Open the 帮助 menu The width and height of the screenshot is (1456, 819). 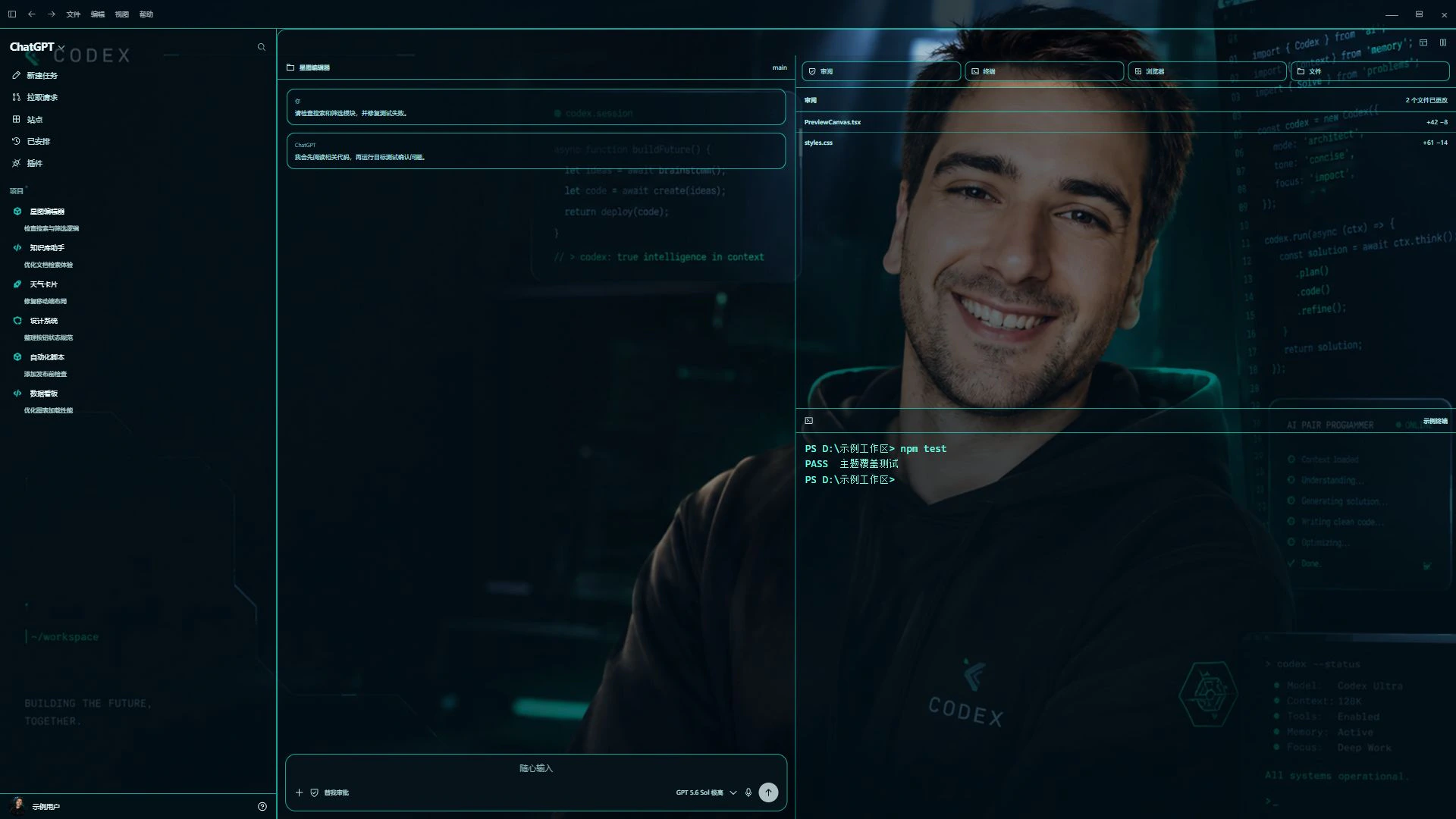[x=146, y=14]
